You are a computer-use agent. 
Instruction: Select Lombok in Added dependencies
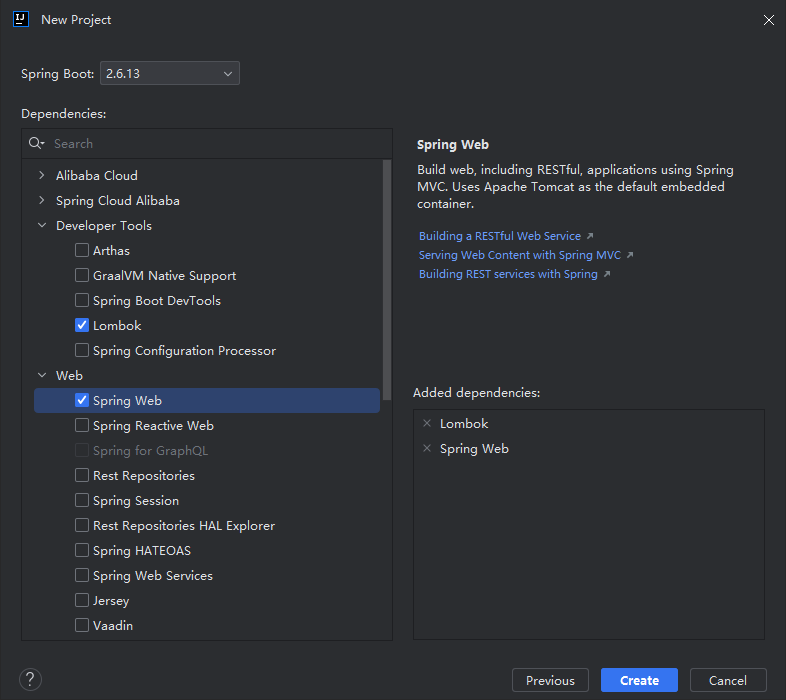[x=464, y=424]
